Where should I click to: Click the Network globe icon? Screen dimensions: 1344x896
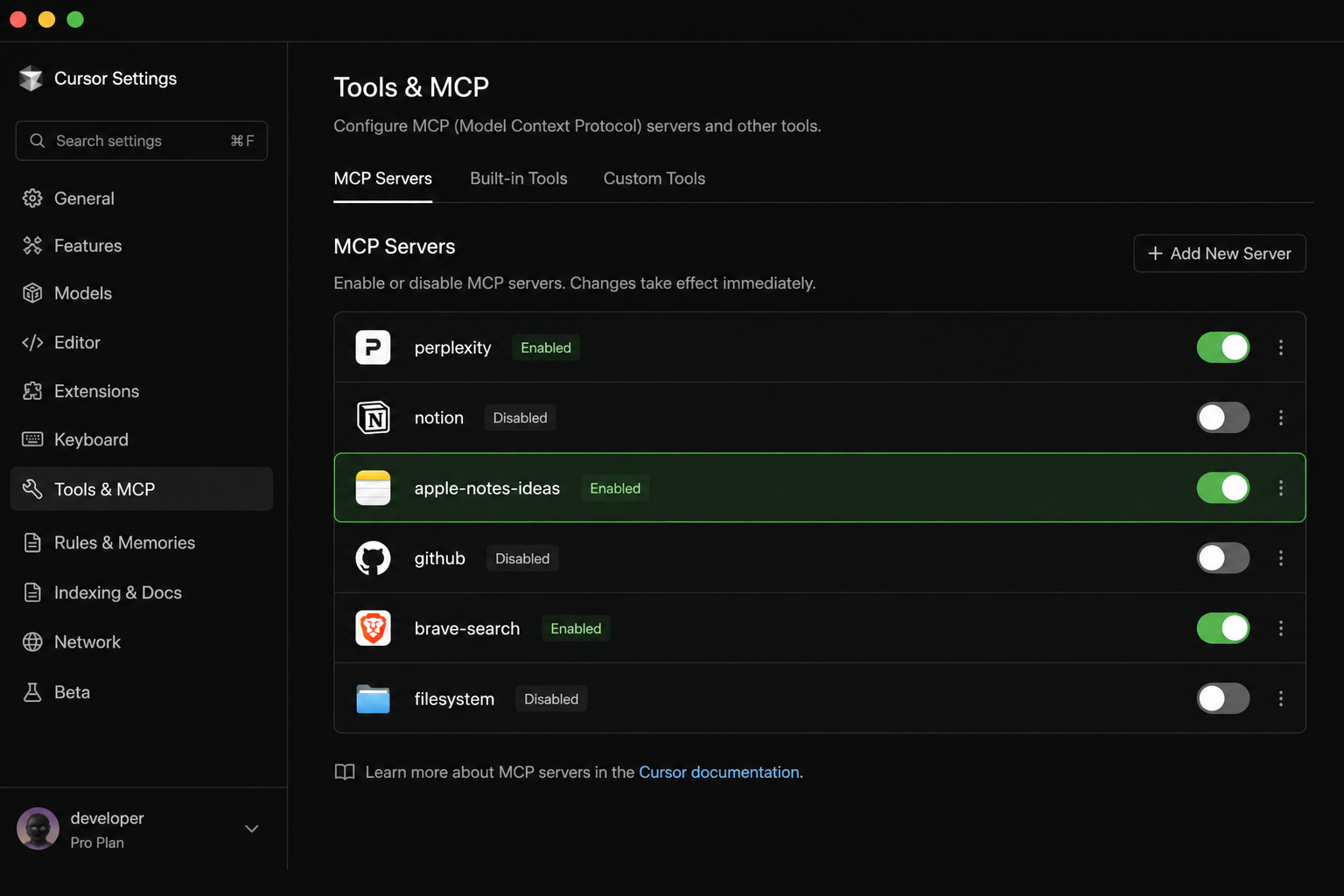pyautogui.click(x=32, y=642)
